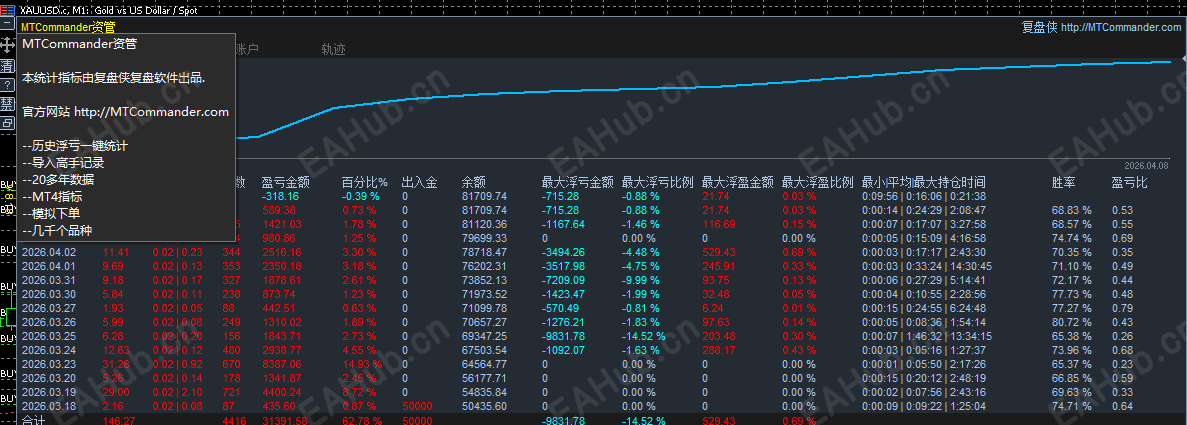Click the 胜率 column header
Viewport: 1187px width, 425px height.
[1064, 183]
